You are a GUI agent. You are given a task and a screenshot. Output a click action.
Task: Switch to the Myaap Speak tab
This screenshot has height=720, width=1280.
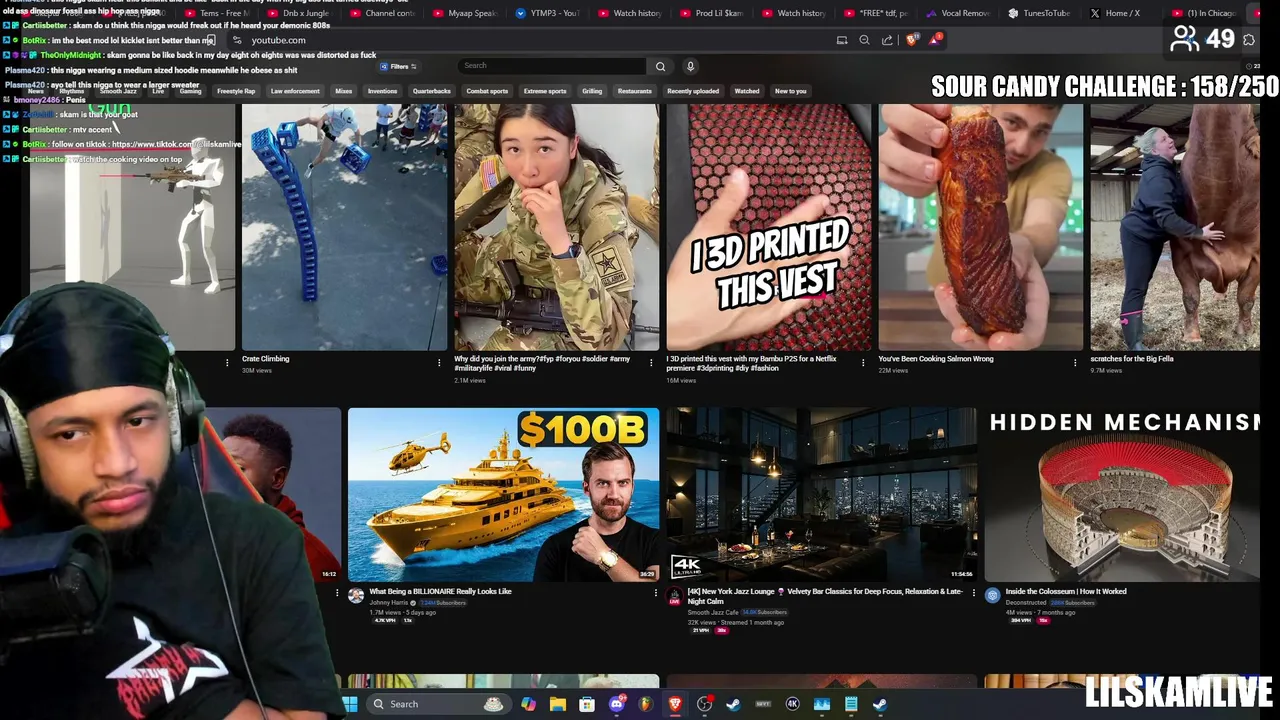[466, 13]
